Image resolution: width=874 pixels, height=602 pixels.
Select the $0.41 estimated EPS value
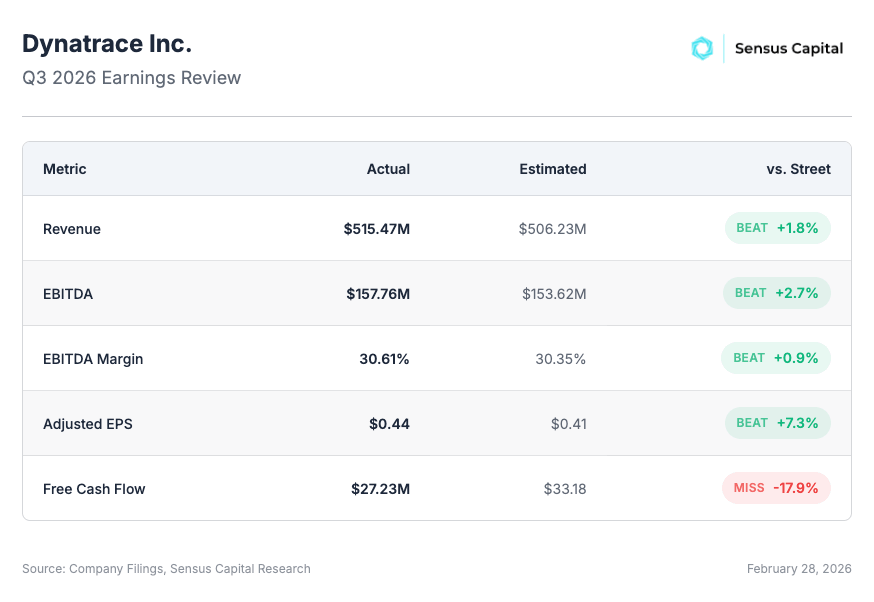pyautogui.click(x=569, y=424)
